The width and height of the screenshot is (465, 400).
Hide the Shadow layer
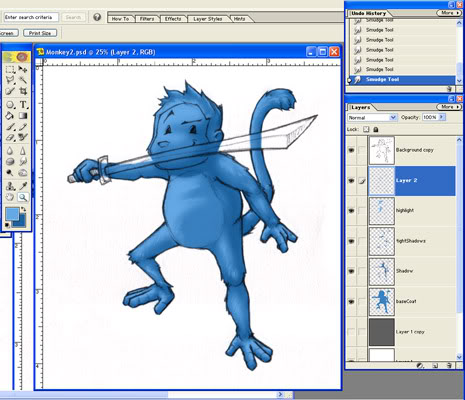point(351,271)
